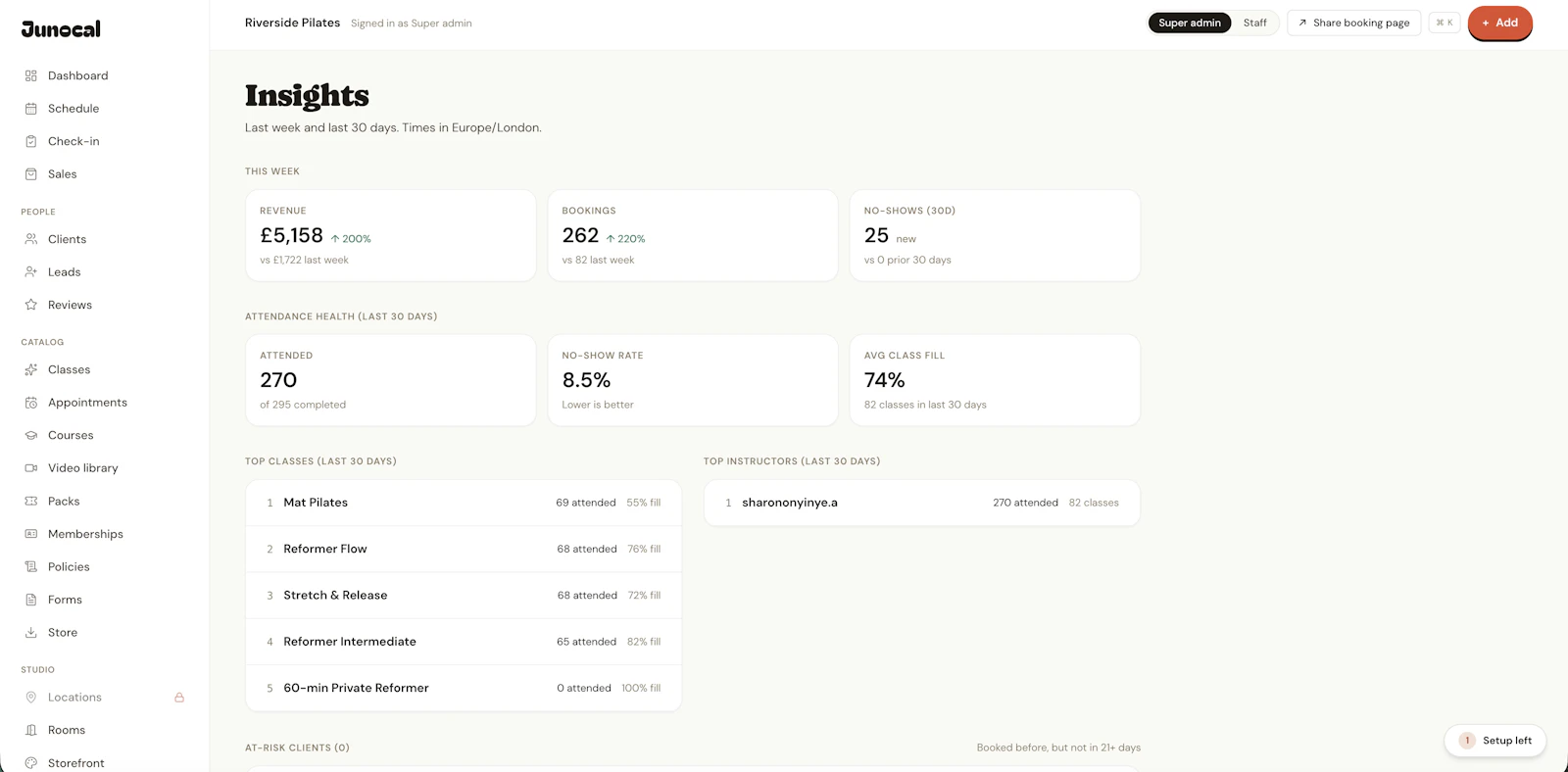This screenshot has height=772, width=1568.
Task: Click Riverside Pilates studio name
Action: coord(292,23)
